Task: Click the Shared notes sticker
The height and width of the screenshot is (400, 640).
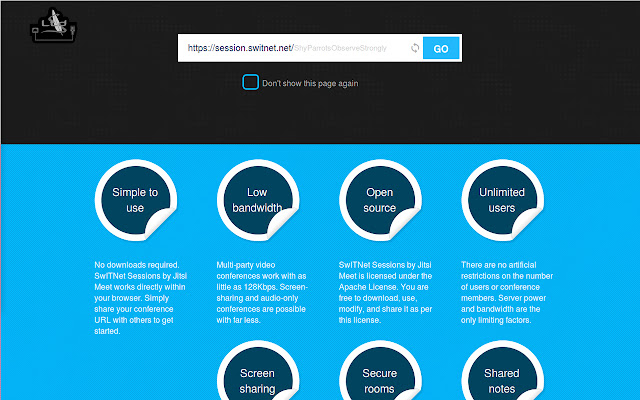Action: click(x=502, y=370)
